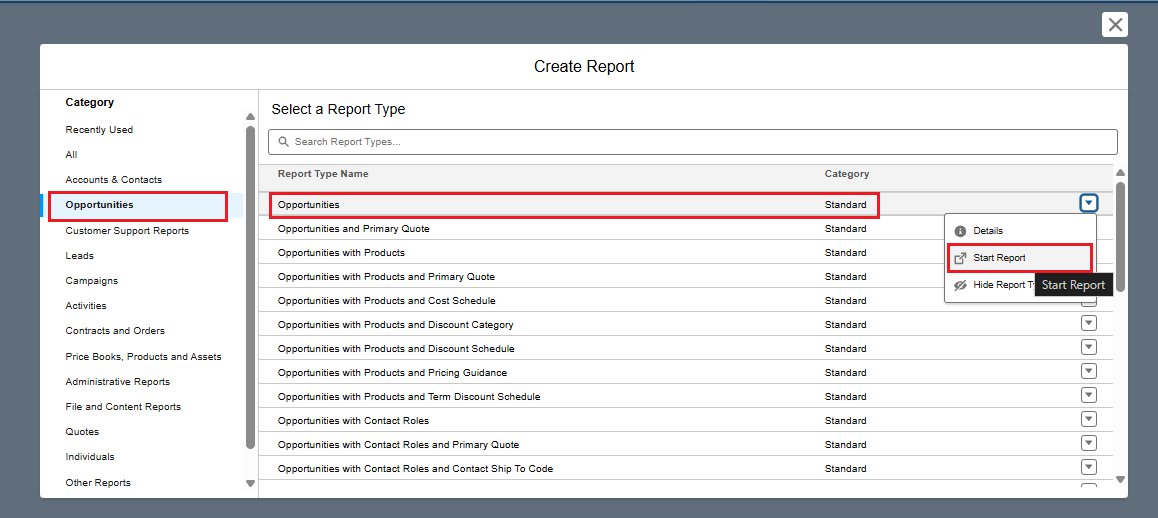
Task: Open dropdown for Opportunities with Products and Pricing Guidance
Action: coord(1089,371)
